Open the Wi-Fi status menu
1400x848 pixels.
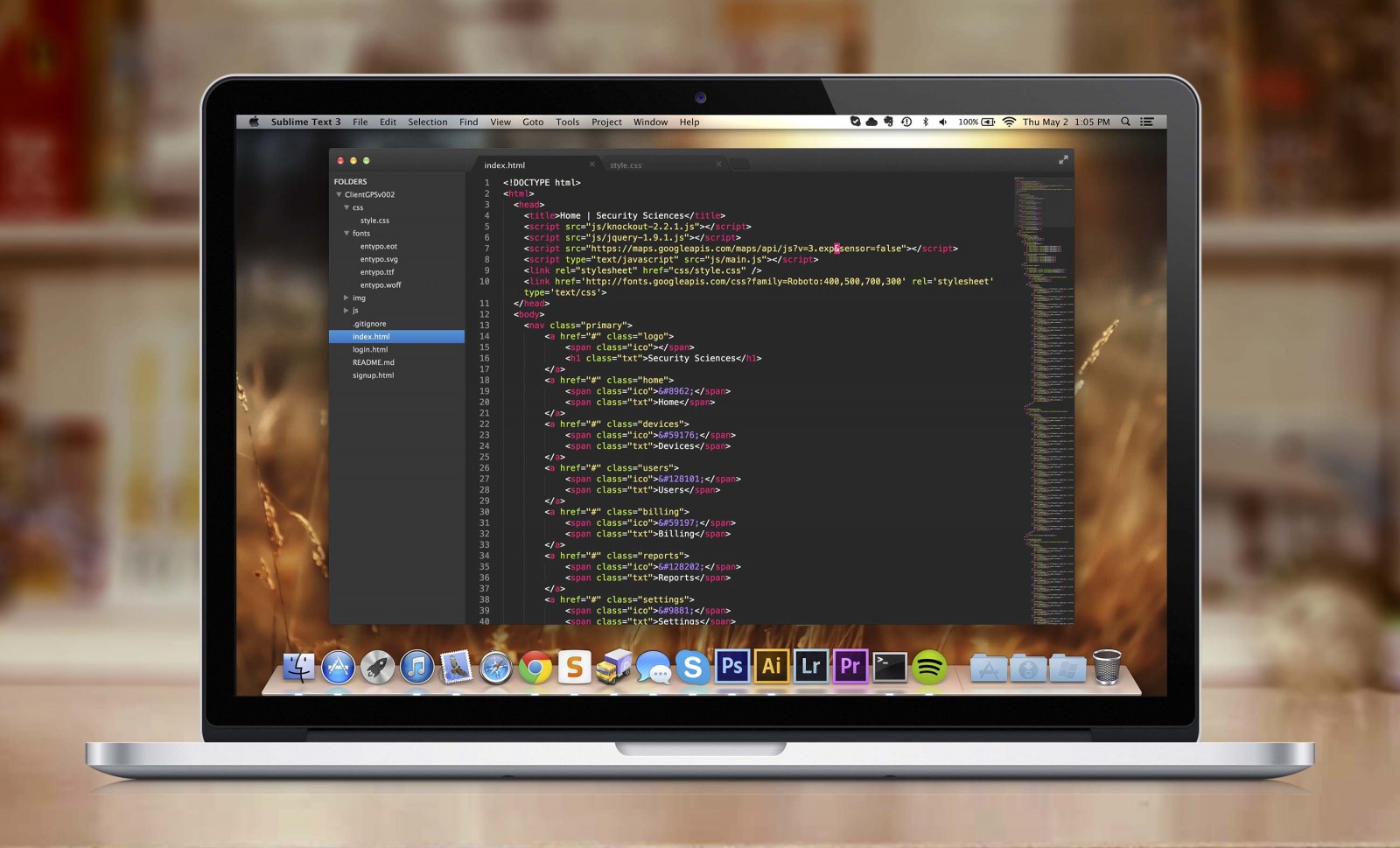(1009, 122)
